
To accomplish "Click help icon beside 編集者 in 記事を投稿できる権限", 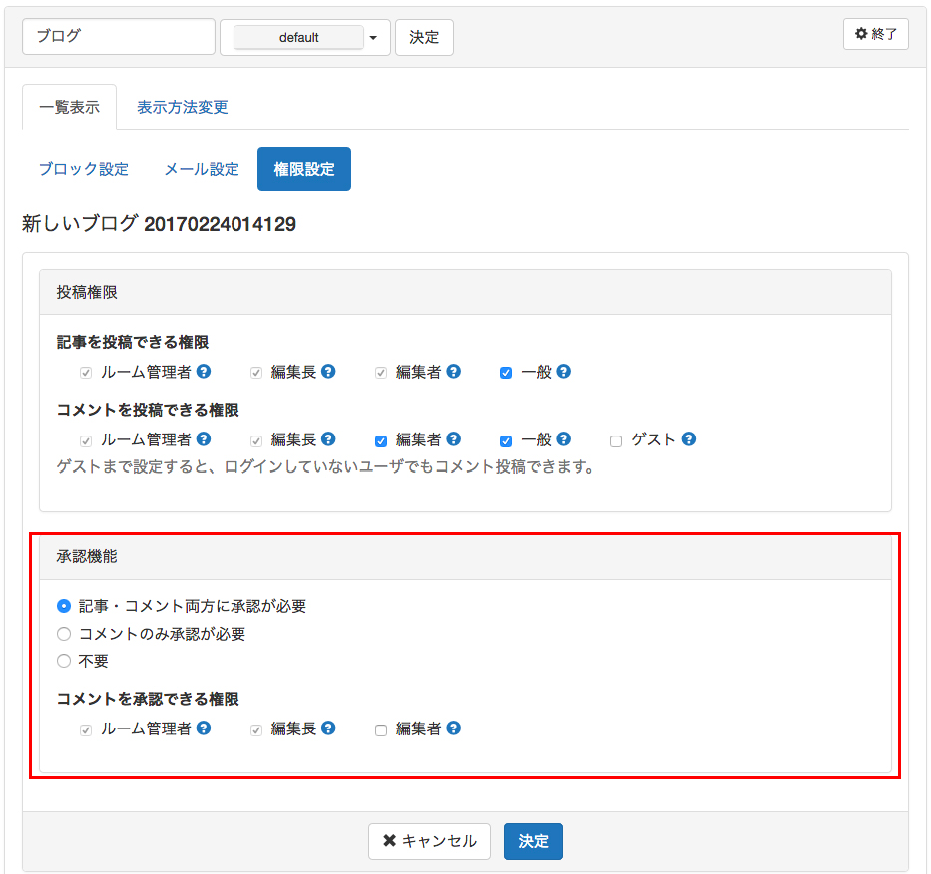I will [454, 372].
